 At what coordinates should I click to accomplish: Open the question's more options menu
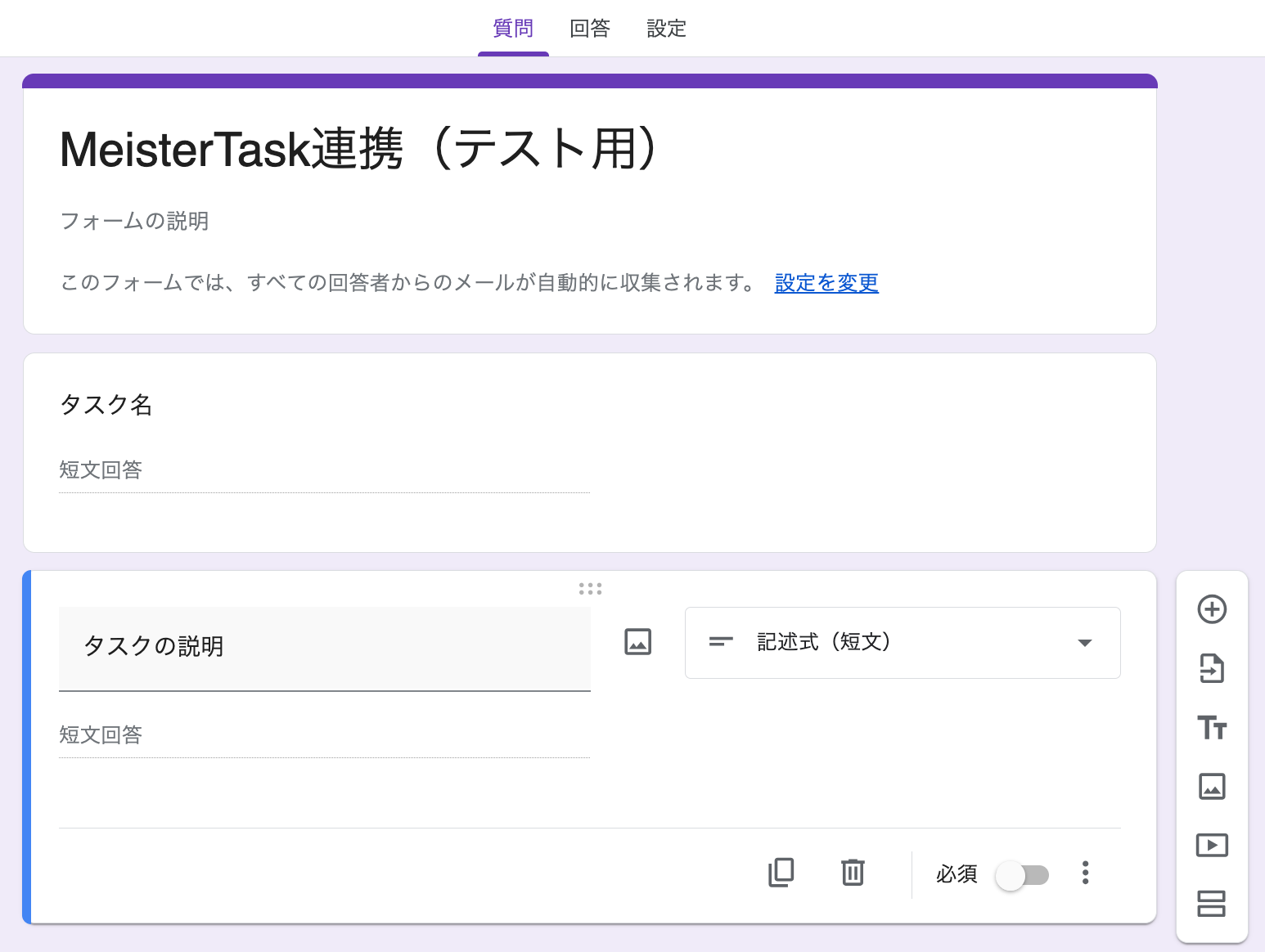click(1085, 873)
